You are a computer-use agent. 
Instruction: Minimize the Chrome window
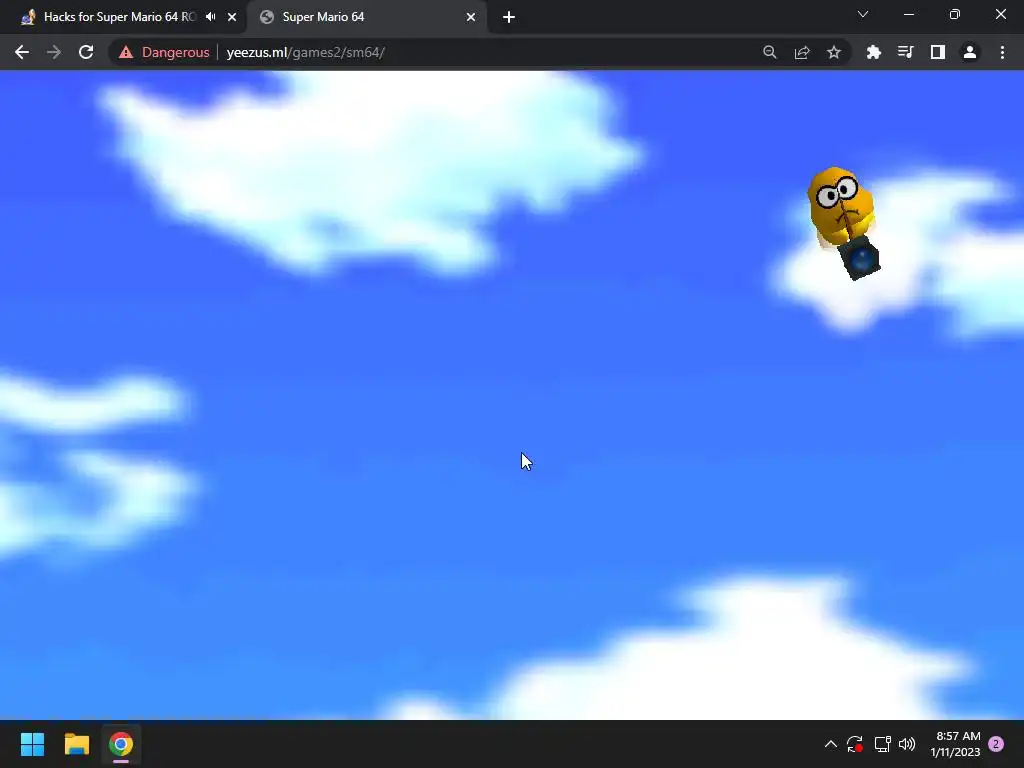[x=909, y=14]
